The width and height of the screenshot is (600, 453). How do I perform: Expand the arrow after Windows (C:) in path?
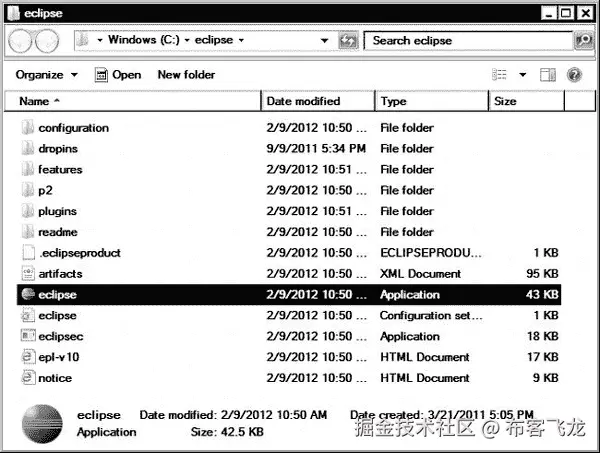point(187,40)
